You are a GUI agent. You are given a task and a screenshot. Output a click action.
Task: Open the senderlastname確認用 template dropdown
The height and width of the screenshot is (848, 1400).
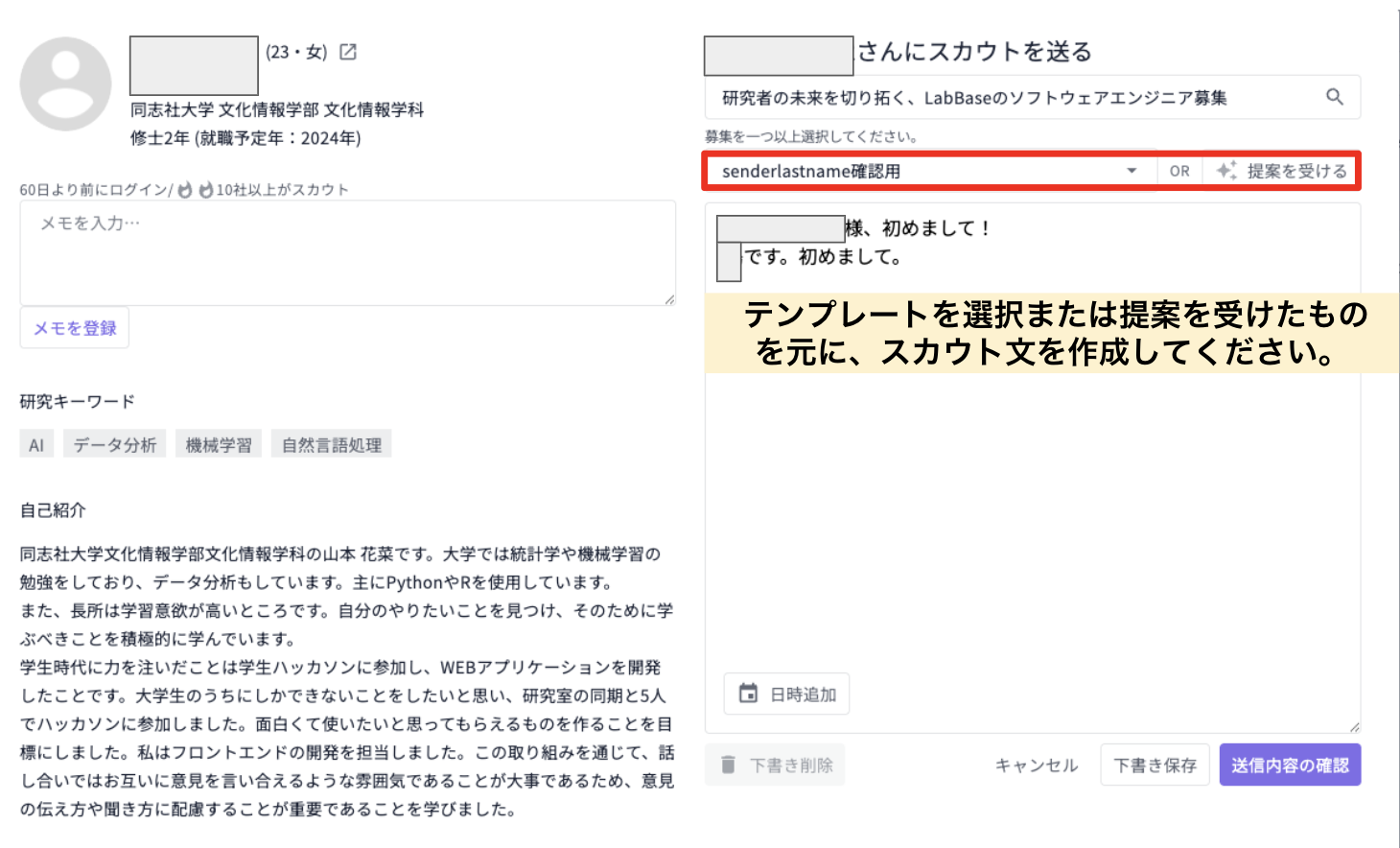click(921, 170)
